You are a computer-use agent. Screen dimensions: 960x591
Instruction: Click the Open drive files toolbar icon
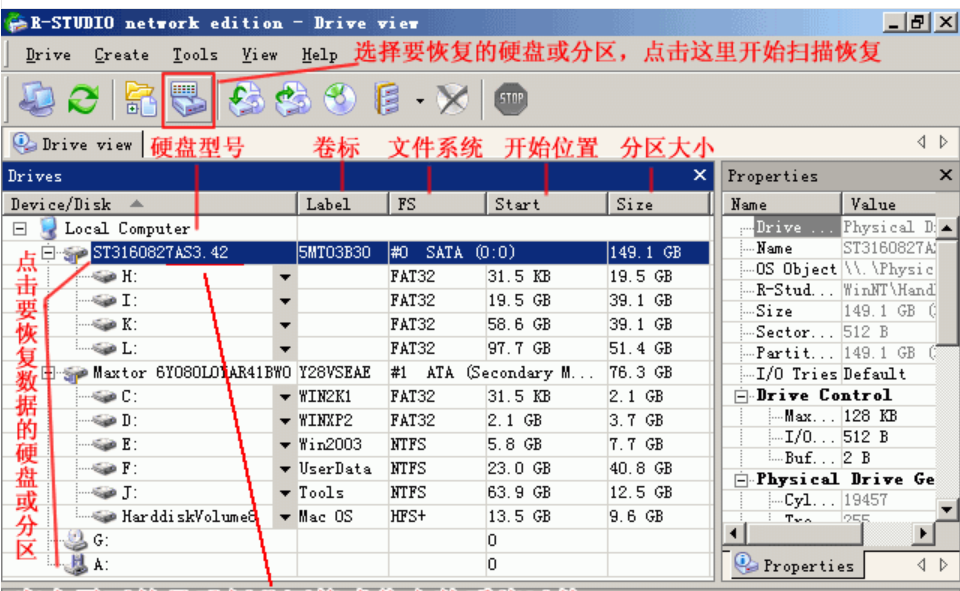(141, 99)
